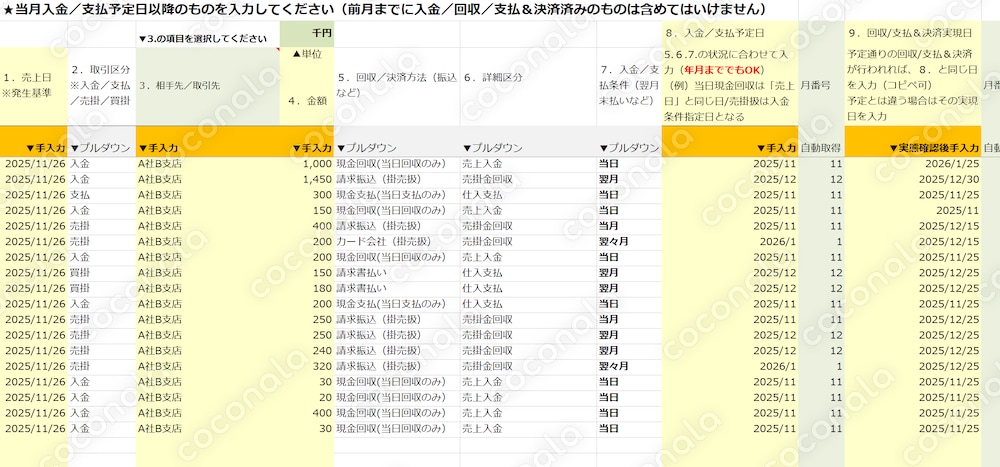Select 売上入金 in the 1,000 row
This screenshot has height=467, width=1000.
click(x=528, y=164)
